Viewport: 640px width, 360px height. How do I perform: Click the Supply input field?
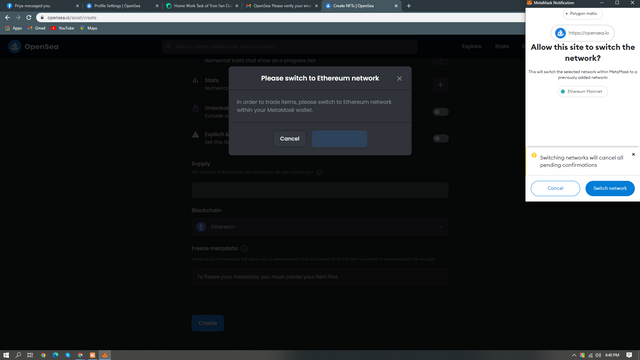click(320, 190)
